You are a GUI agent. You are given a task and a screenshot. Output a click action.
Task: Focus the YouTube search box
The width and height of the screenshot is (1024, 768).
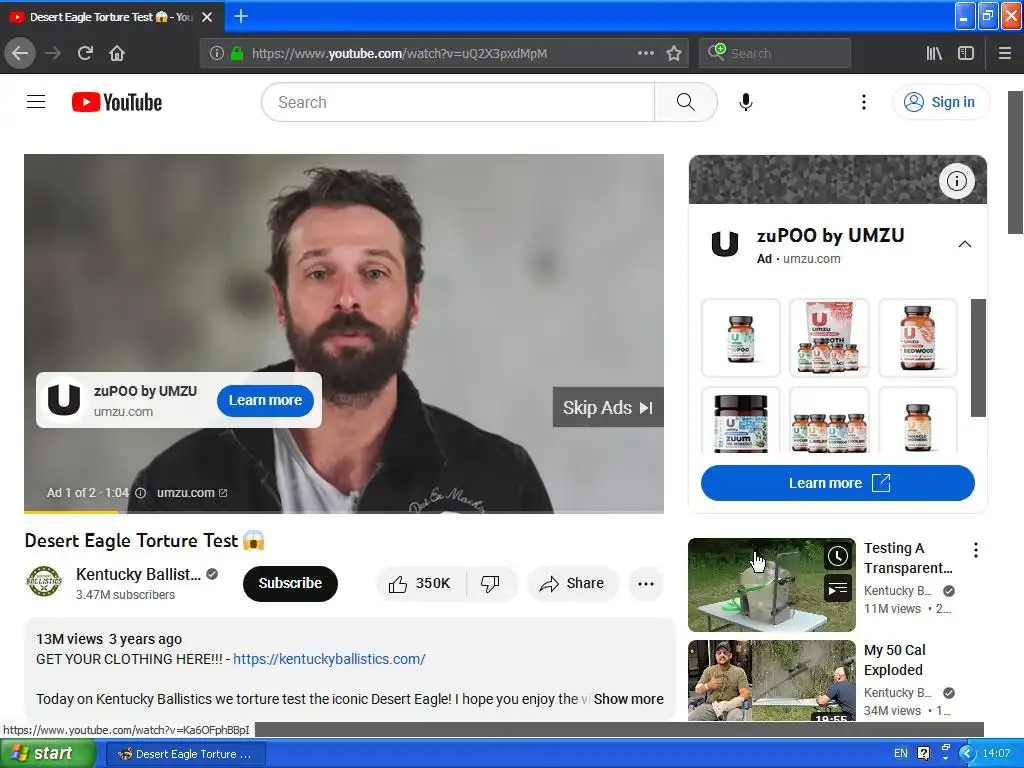click(458, 102)
